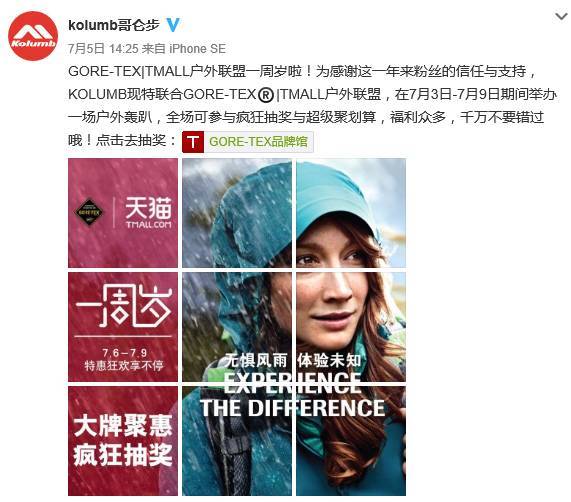Open the bottom-right red hair jacket thumbnail
Image resolution: width=571 pixels, height=502 pixels.
click(351, 441)
